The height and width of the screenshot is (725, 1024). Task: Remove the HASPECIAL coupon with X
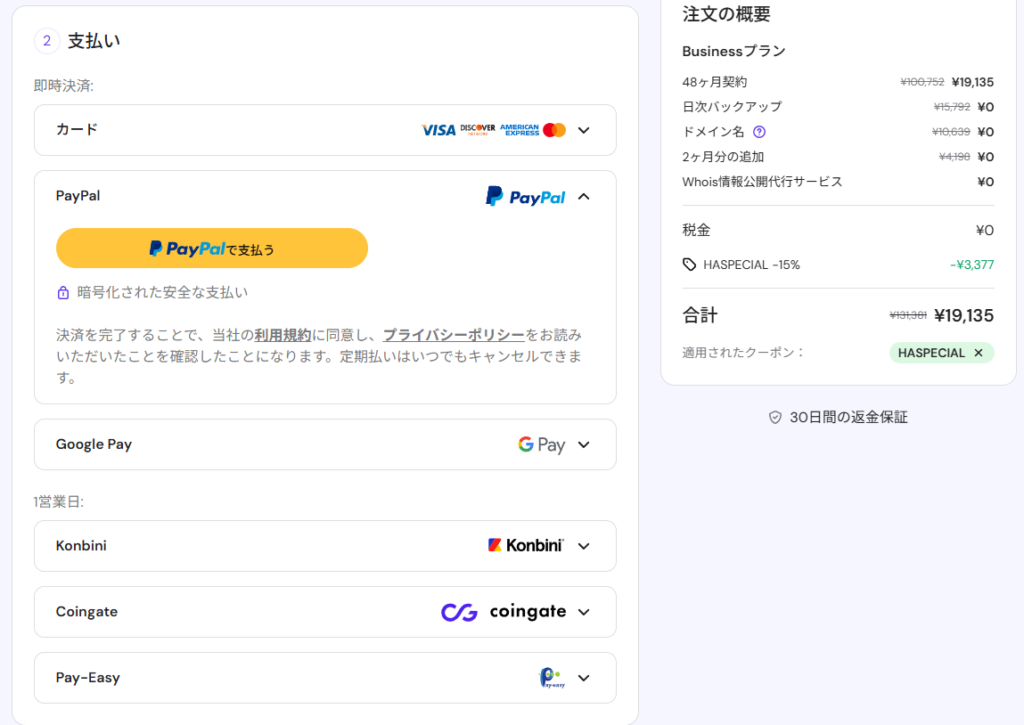pyautogui.click(x=978, y=353)
